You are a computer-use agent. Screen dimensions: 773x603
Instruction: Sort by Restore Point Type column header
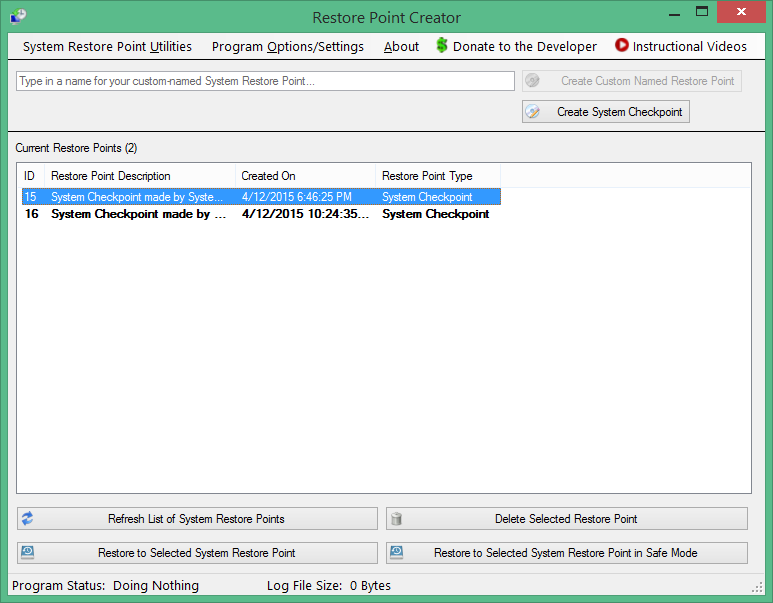click(x=437, y=176)
